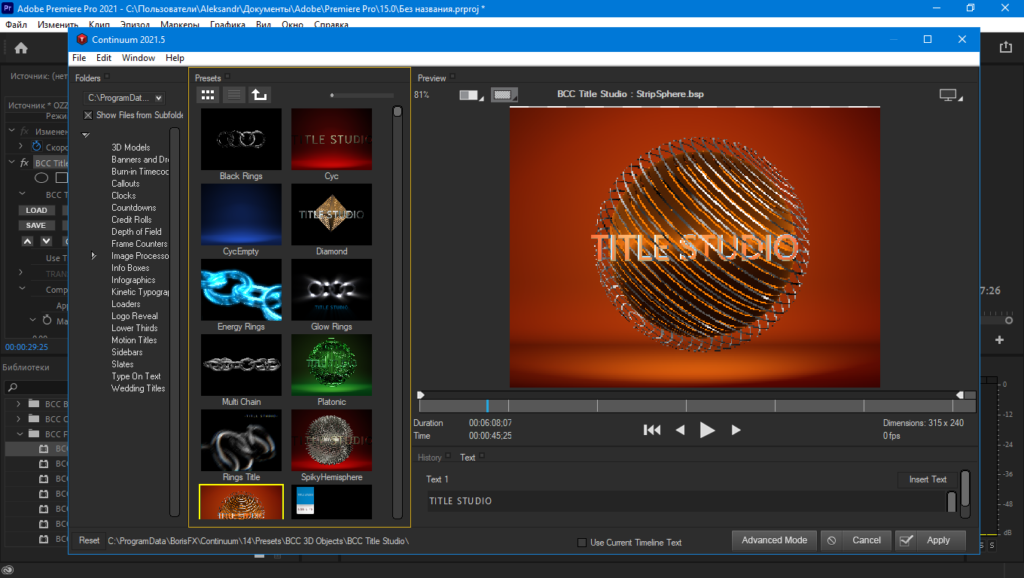1024x578 pixels.
Task: Select the SpikyHemisphere preset thumbnail
Action: [x=332, y=440]
